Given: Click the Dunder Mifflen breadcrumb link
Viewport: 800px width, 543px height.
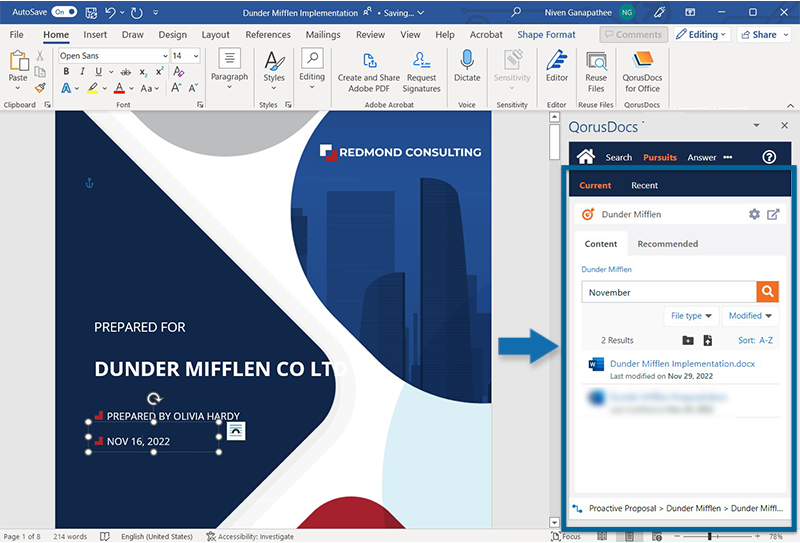Looking at the screenshot, I should 606,269.
